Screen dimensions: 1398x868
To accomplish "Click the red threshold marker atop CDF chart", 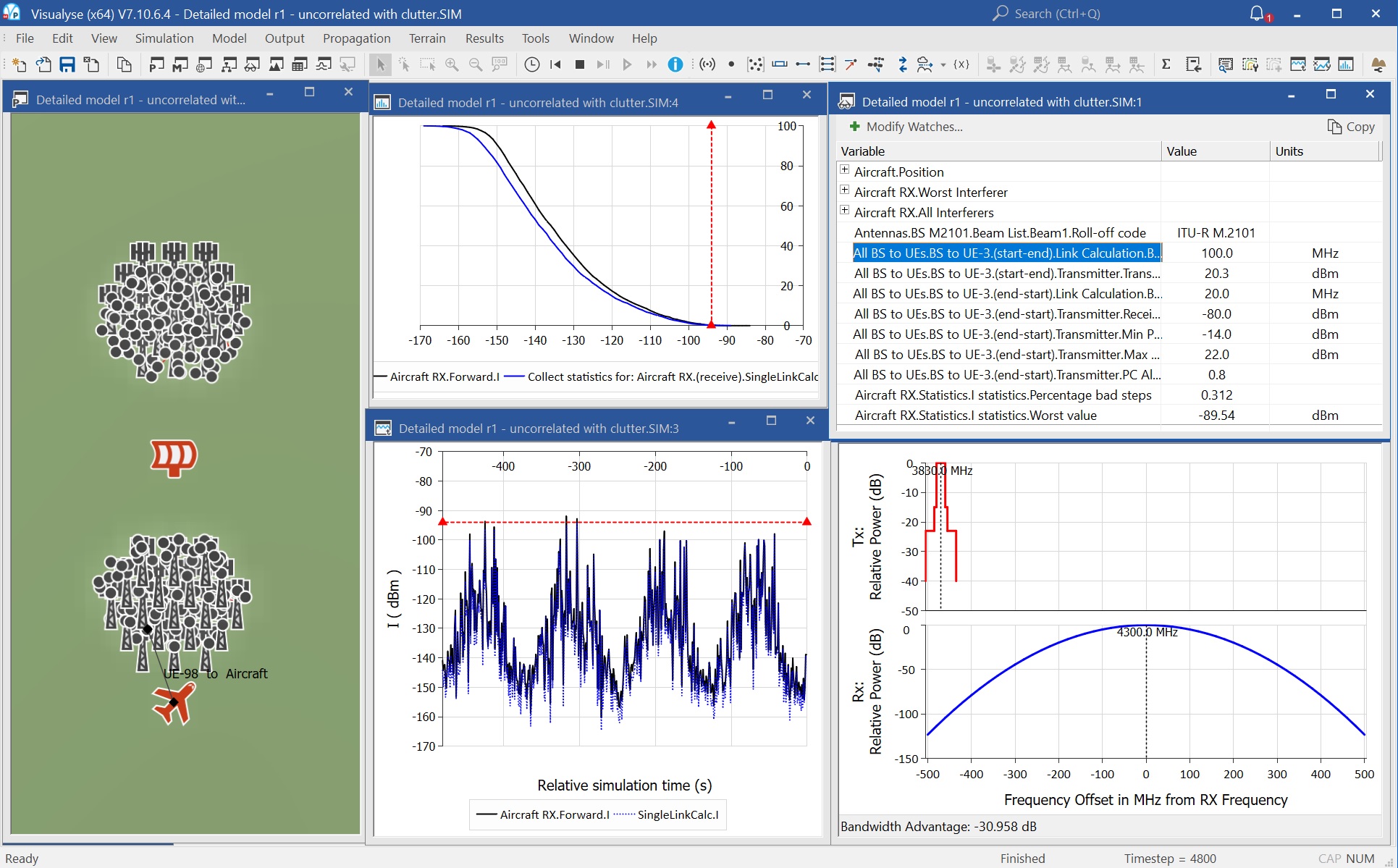I will coord(711,125).
